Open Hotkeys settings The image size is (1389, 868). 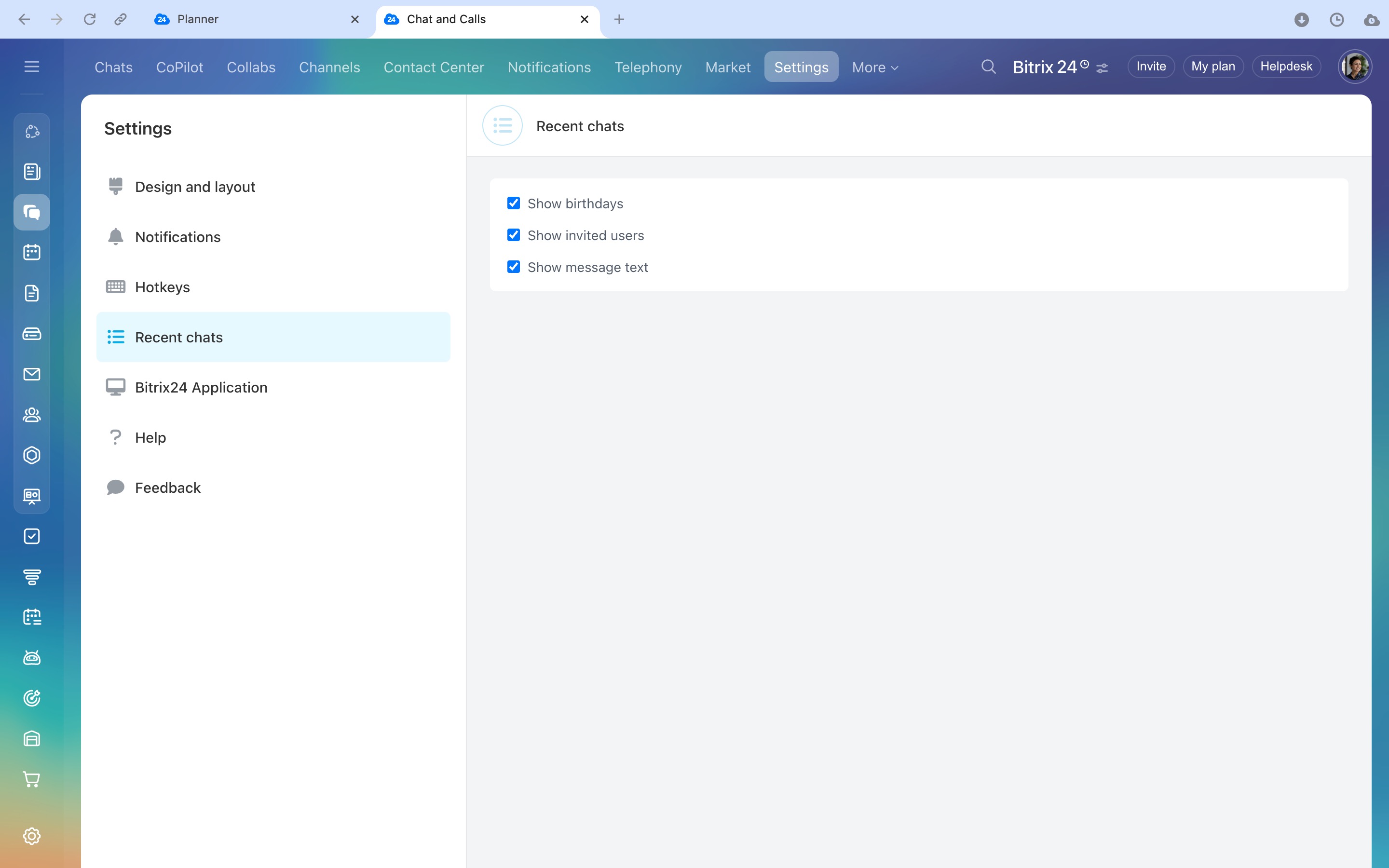click(x=273, y=287)
